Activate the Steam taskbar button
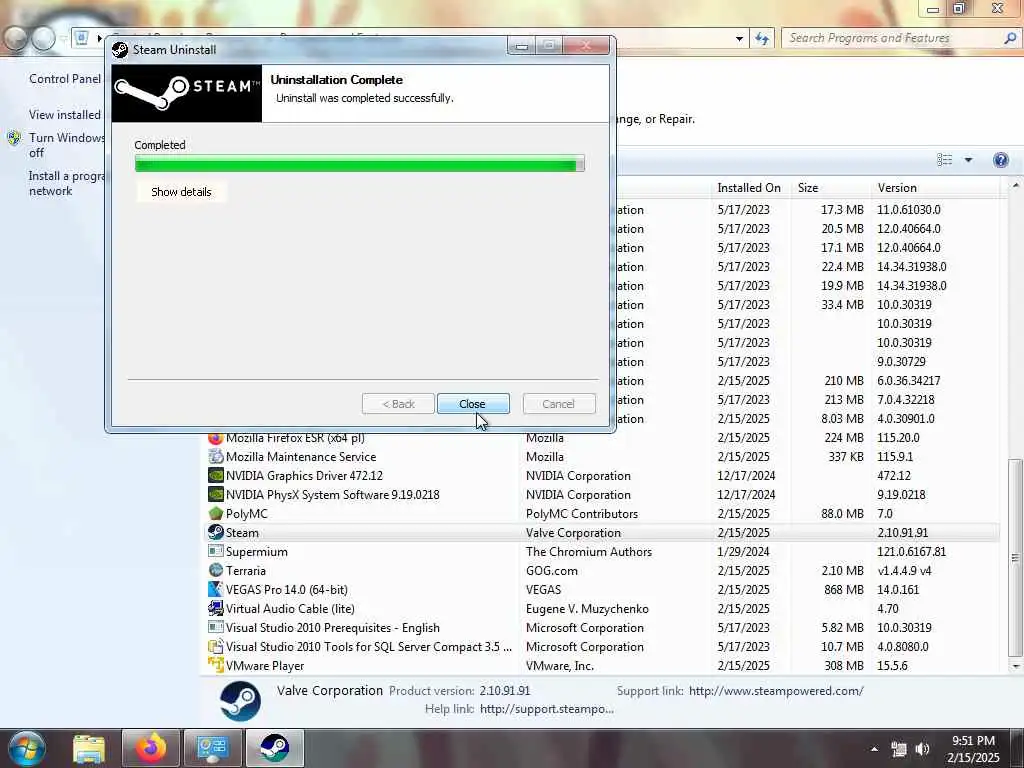 click(x=274, y=748)
